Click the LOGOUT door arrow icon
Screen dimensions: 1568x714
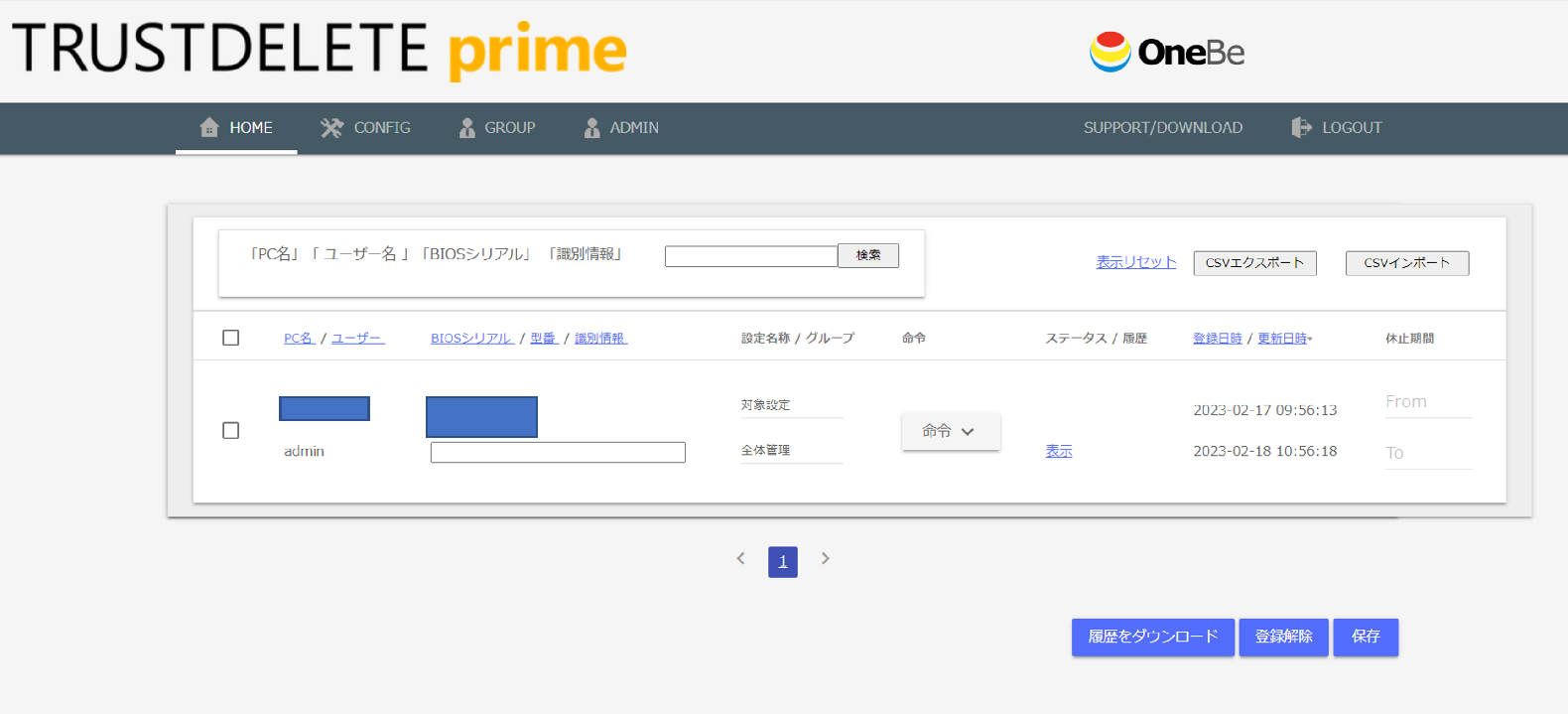coord(1301,127)
